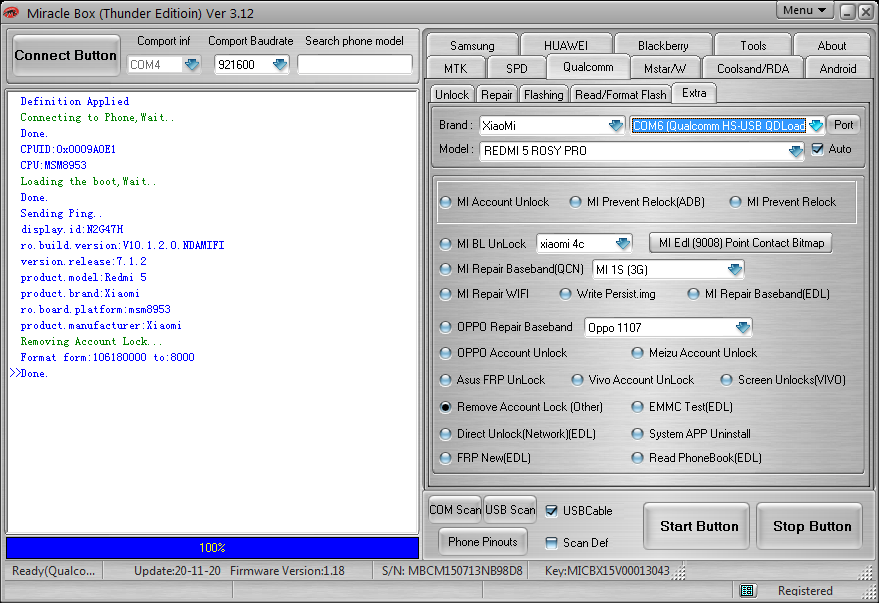Open the Mstar/W tab
The image size is (879, 603).
click(665, 68)
